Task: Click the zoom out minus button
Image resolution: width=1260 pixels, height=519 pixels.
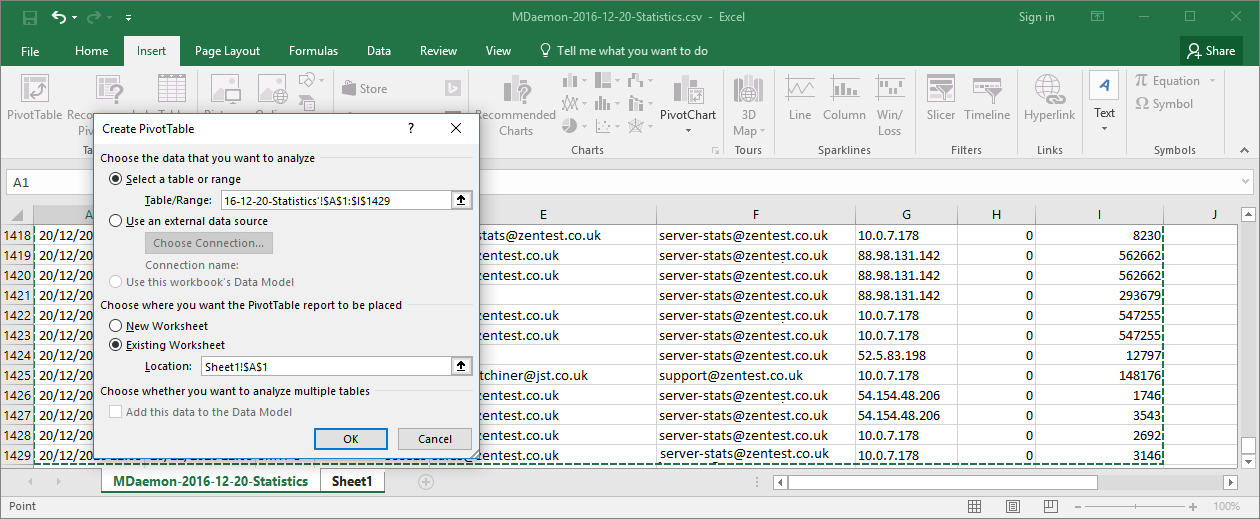Action: pos(1079,506)
